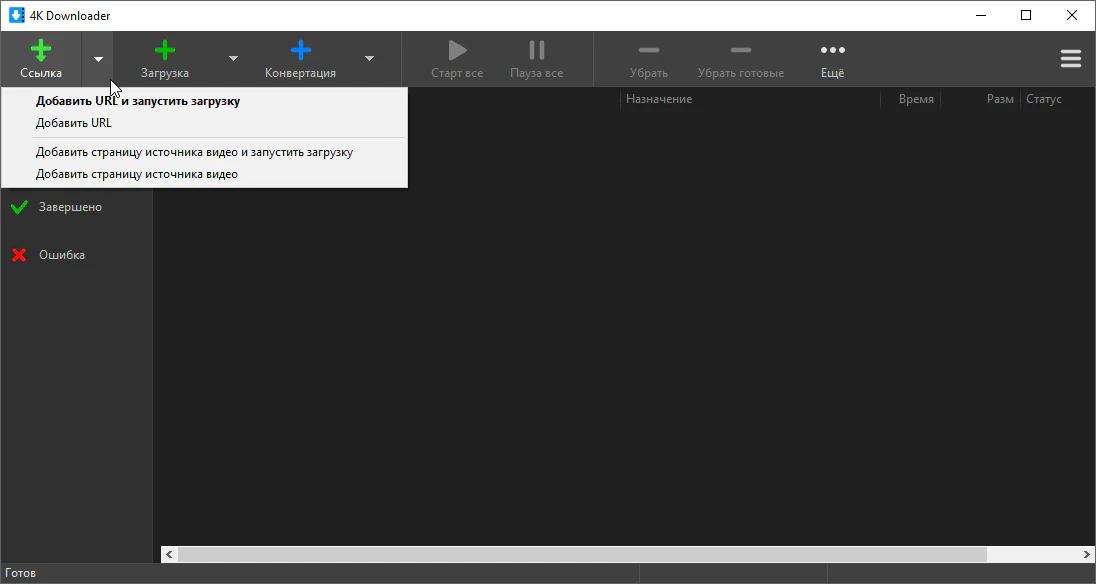This screenshot has width=1096, height=584.
Task: Open the hamburger main menu
Action: point(1071,59)
